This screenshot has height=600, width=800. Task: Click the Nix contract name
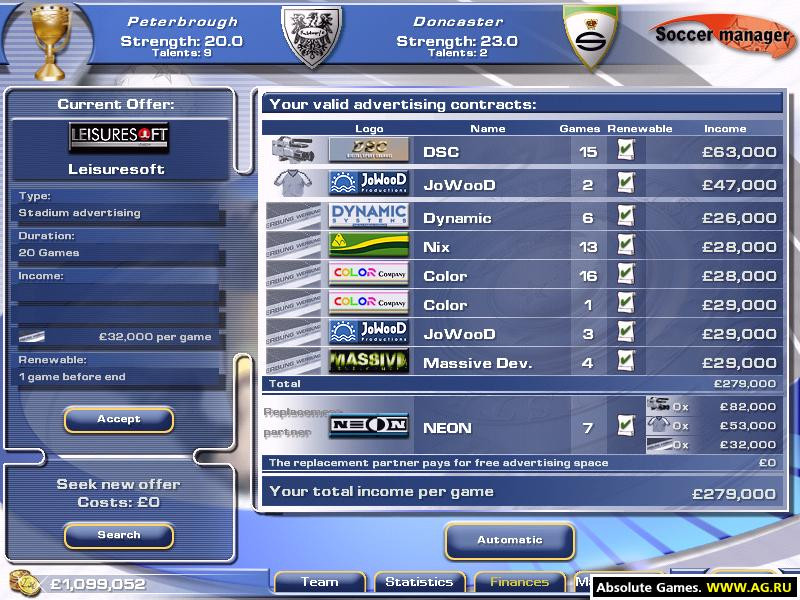point(436,247)
